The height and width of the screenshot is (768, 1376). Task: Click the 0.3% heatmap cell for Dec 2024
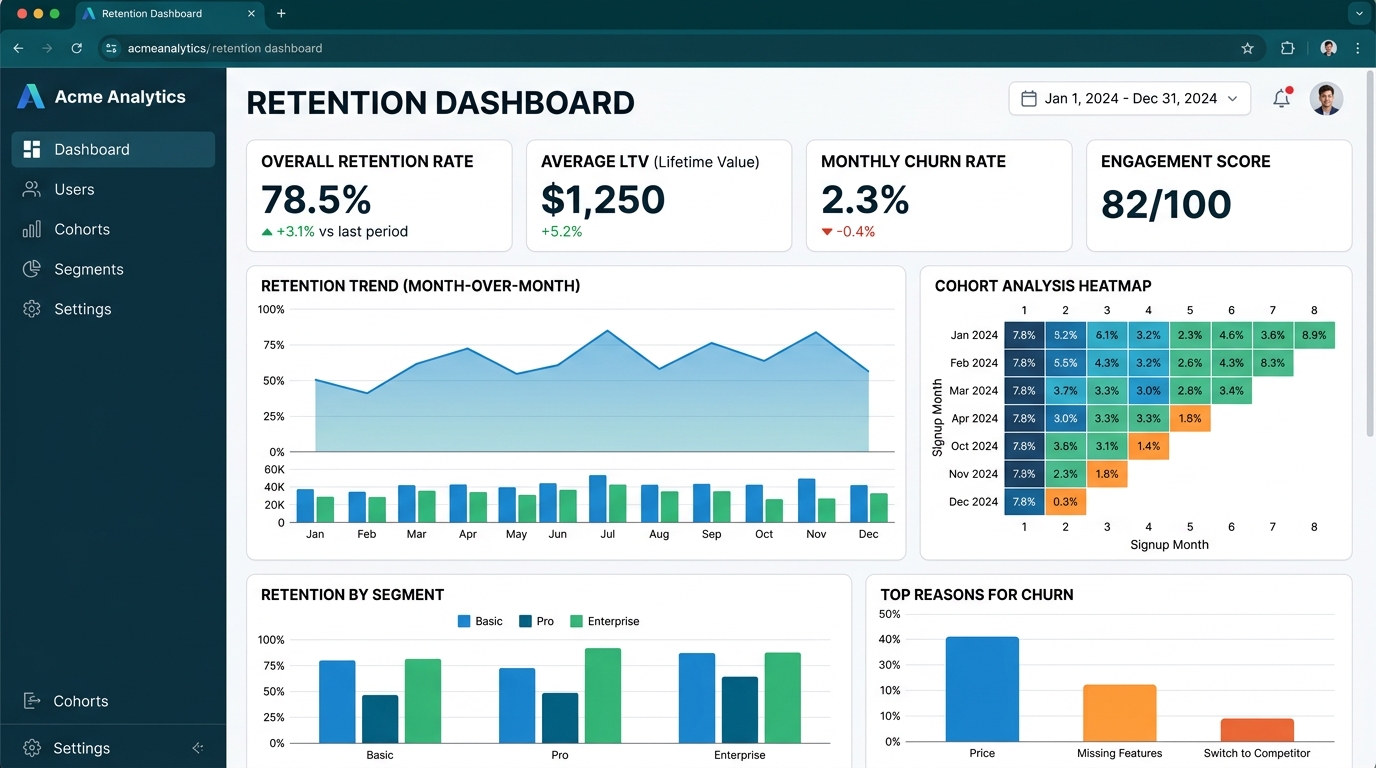(1065, 502)
